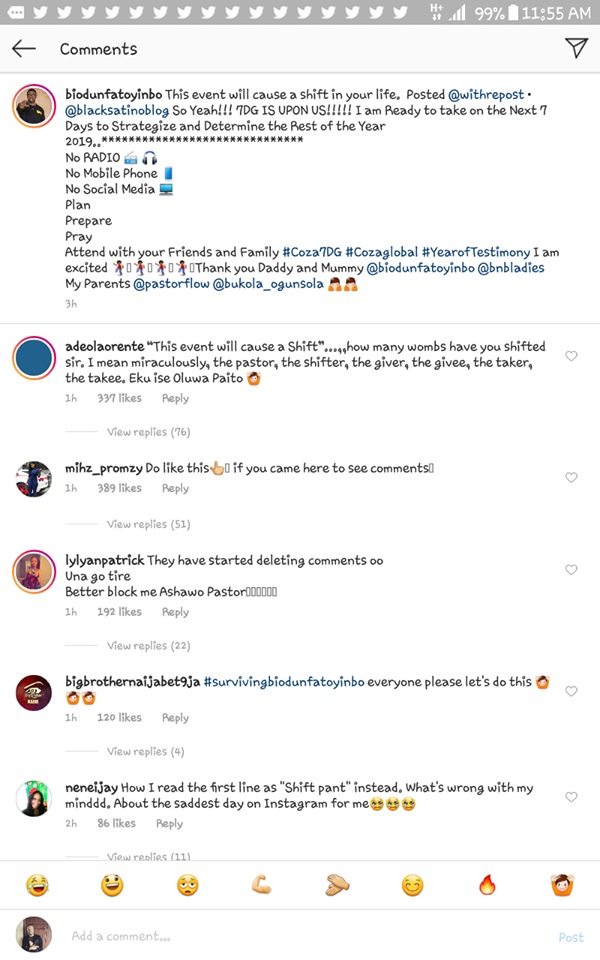This screenshot has width=600, height=960.
Task: Insert the laughing tears emoji
Action: [38, 885]
